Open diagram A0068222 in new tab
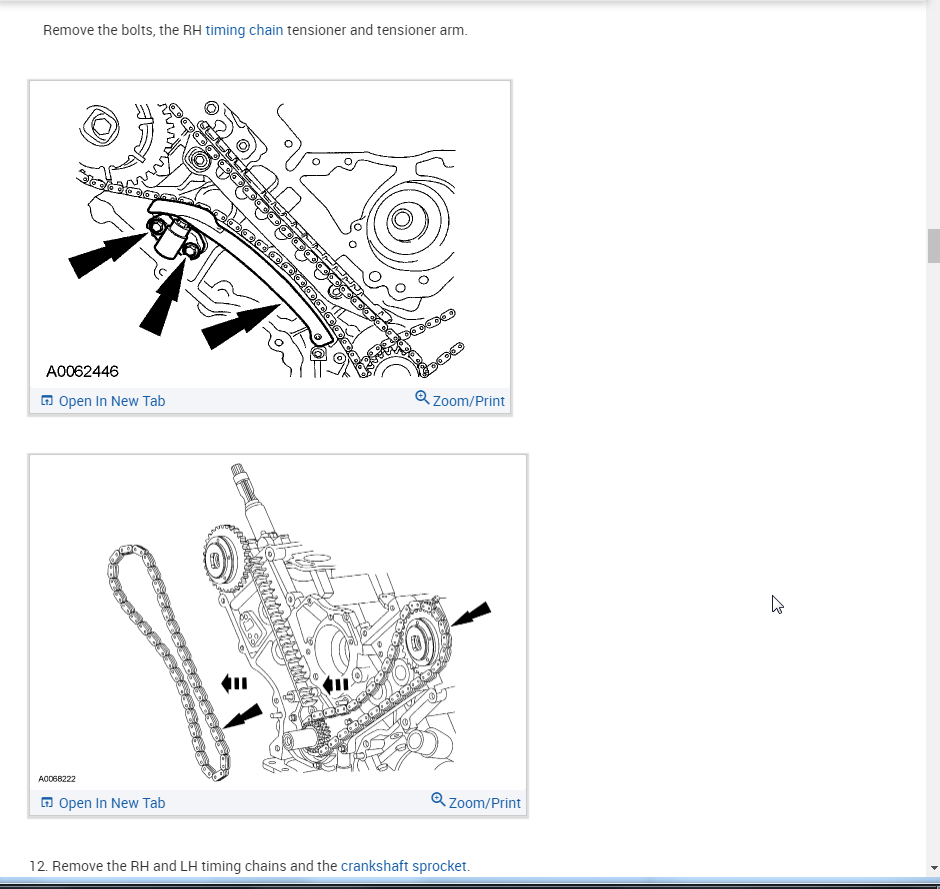This screenshot has width=940, height=889. tap(112, 803)
